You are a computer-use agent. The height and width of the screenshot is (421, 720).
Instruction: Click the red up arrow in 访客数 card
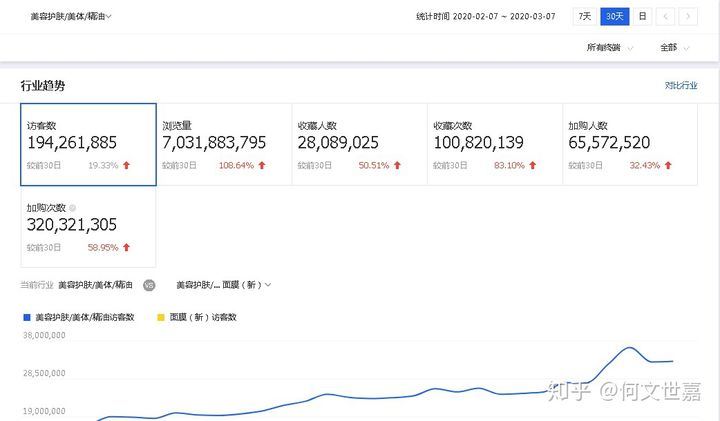pos(127,165)
